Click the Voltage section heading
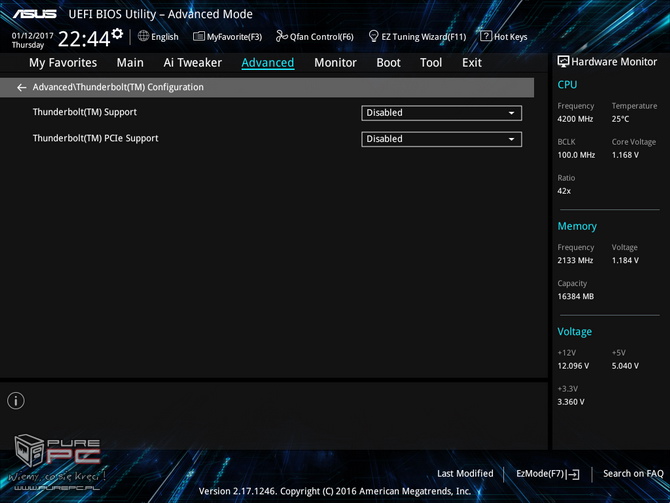 pyautogui.click(x=574, y=332)
